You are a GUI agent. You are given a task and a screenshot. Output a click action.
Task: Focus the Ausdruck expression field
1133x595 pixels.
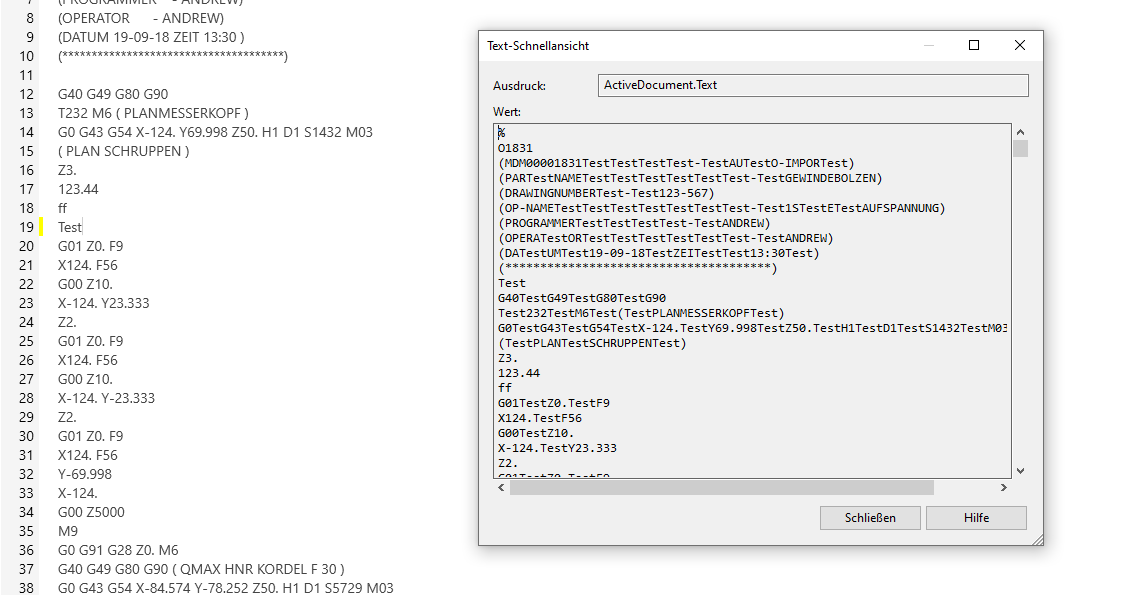coord(812,86)
